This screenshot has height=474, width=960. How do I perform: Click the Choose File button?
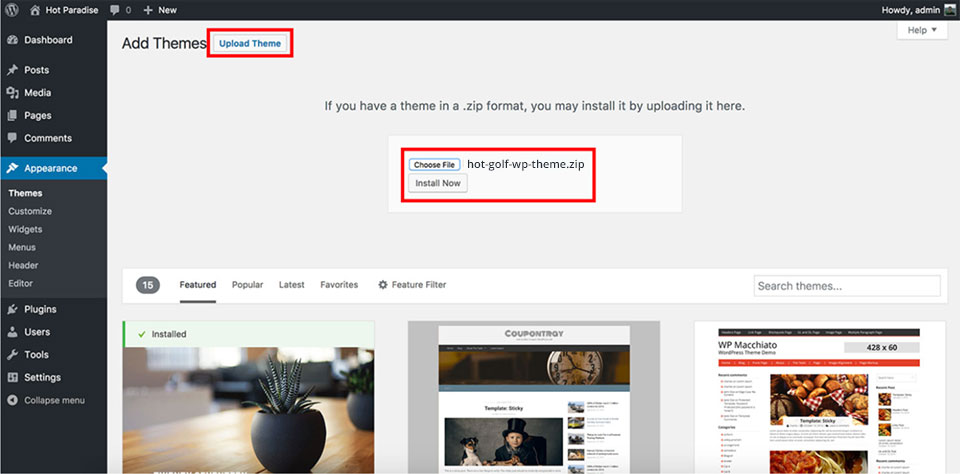tap(435, 165)
